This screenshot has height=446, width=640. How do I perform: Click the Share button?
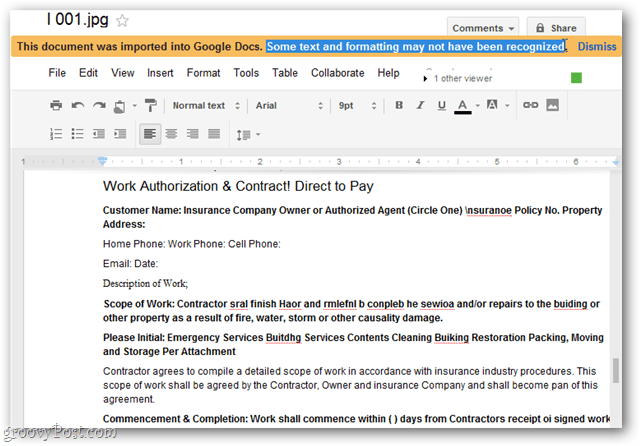[556, 28]
